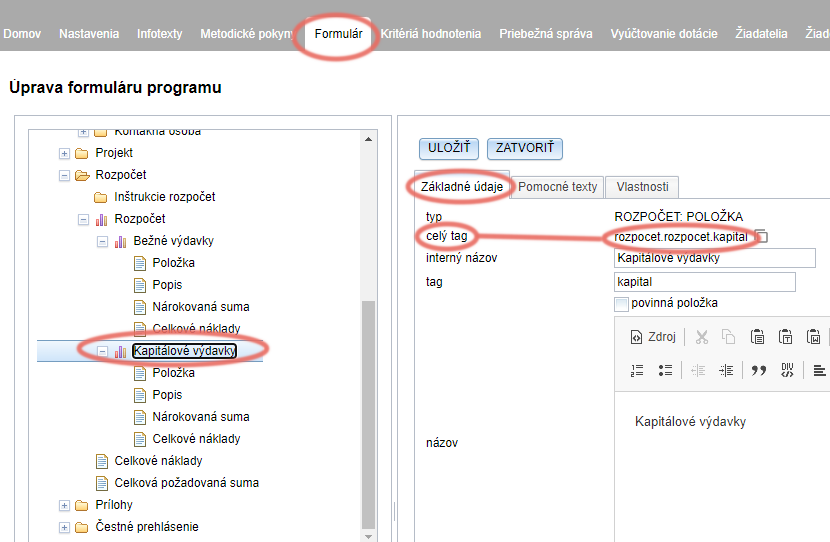Click the Kapitálové výdavky chart icon
This screenshot has width=830, height=542.
(x=121, y=351)
